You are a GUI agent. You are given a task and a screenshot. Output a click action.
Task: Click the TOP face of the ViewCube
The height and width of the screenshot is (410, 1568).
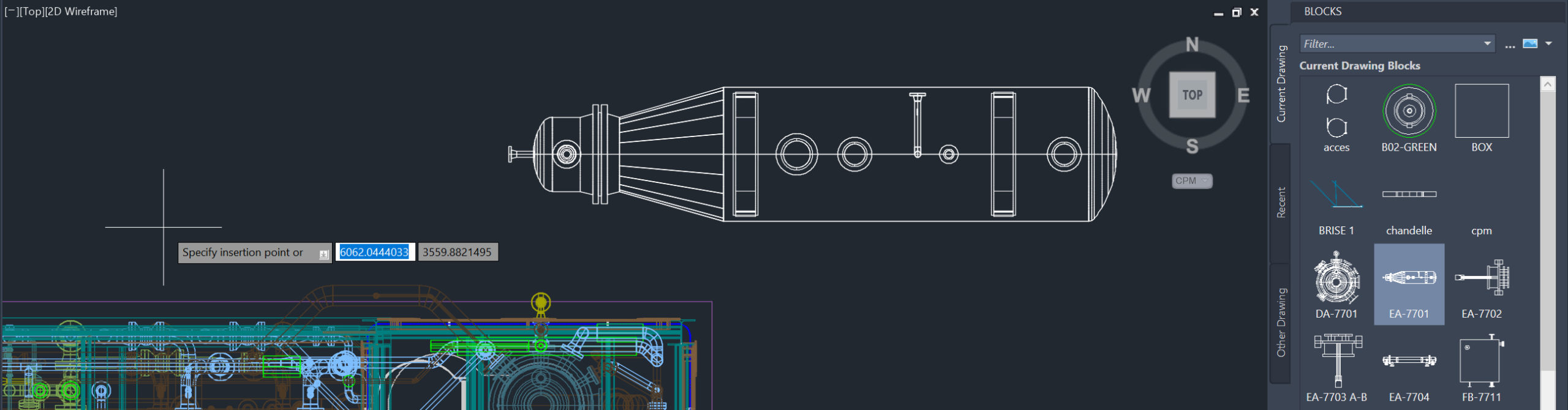tap(1192, 95)
